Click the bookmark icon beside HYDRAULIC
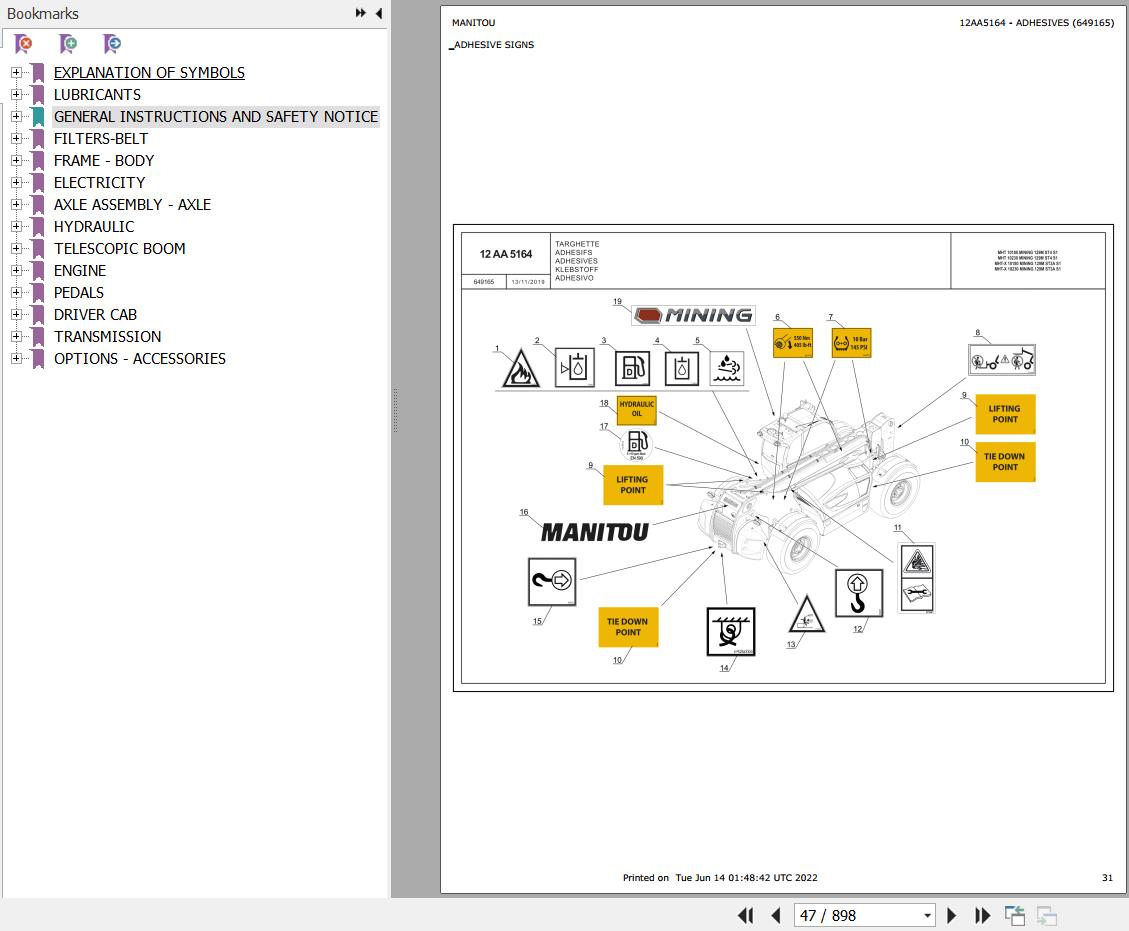Screen dimensions: 1129x931 coord(38,227)
